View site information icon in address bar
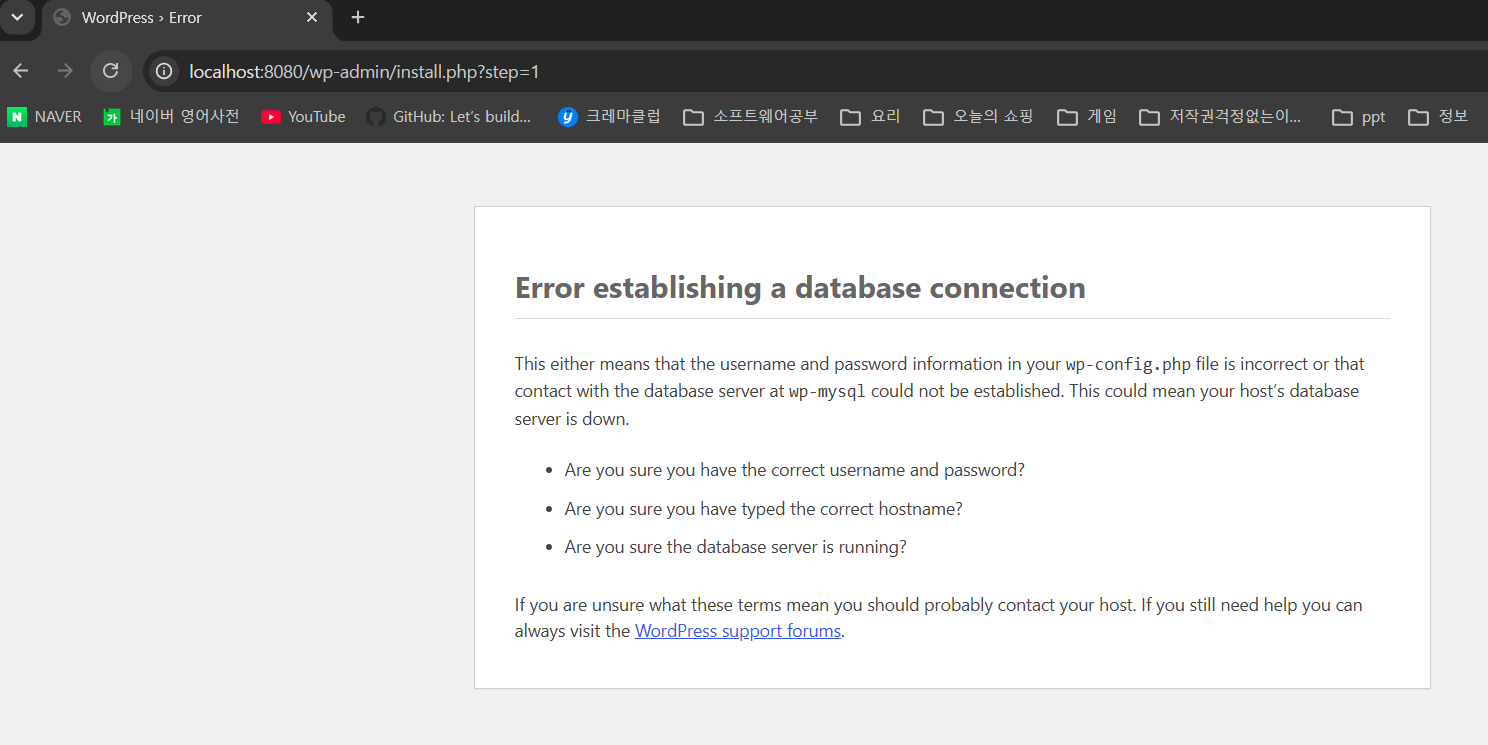The width and height of the screenshot is (1488, 745). pos(165,71)
